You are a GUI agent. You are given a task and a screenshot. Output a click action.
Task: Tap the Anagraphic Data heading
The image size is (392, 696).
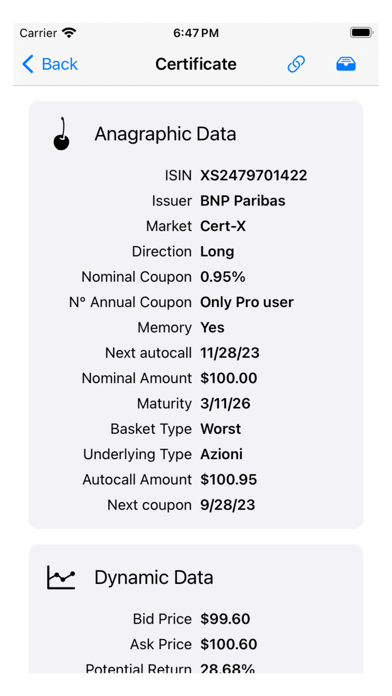point(165,134)
